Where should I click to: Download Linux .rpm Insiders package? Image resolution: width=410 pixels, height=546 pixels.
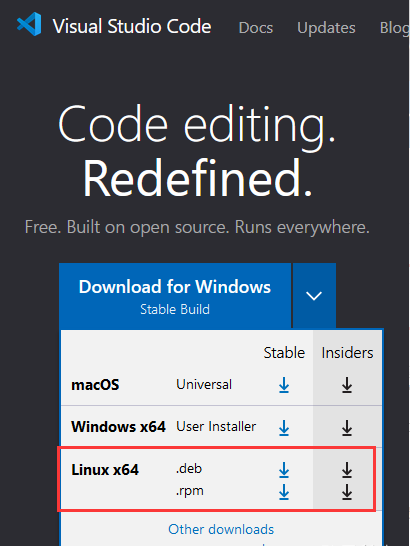click(347, 492)
